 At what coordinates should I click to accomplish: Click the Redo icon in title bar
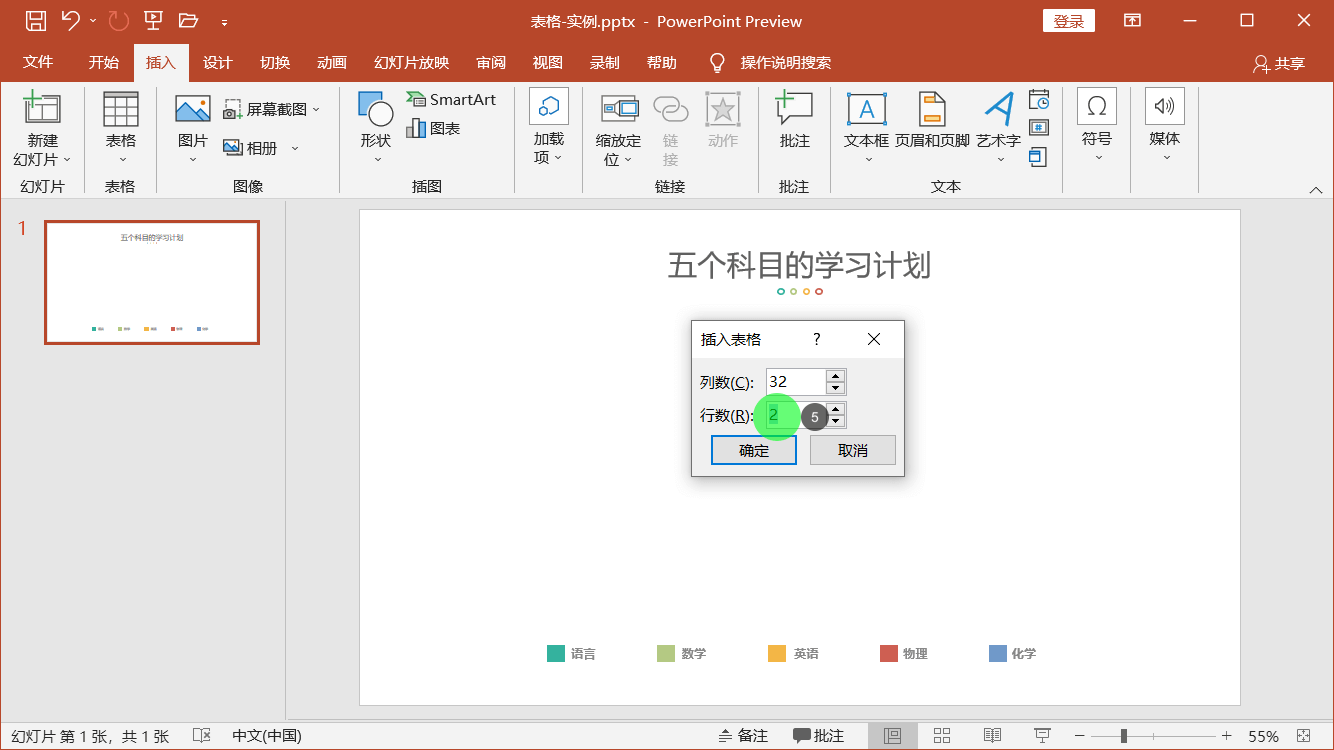(118, 20)
